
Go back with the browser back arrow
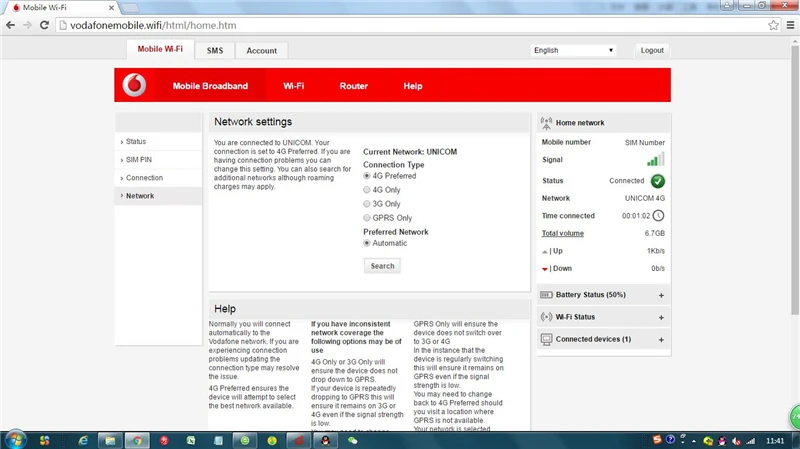point(10,25)
